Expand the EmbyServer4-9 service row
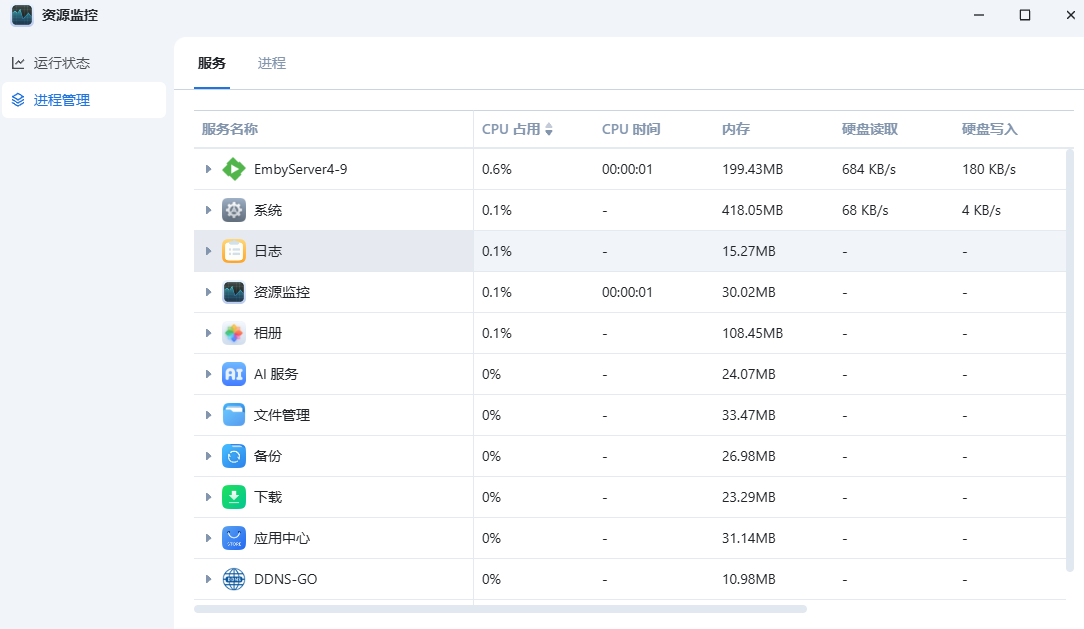The height and width of the screenshot is (629, 1084). click(x=208, y=169)
